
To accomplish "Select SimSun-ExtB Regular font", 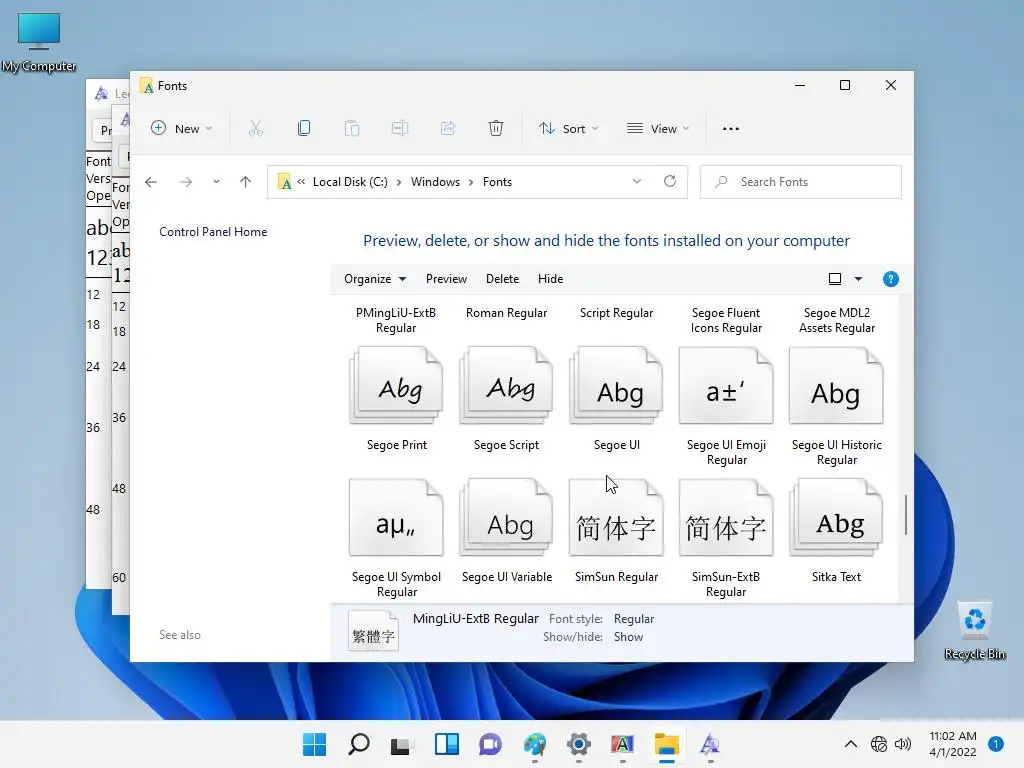I will (726, 539).
